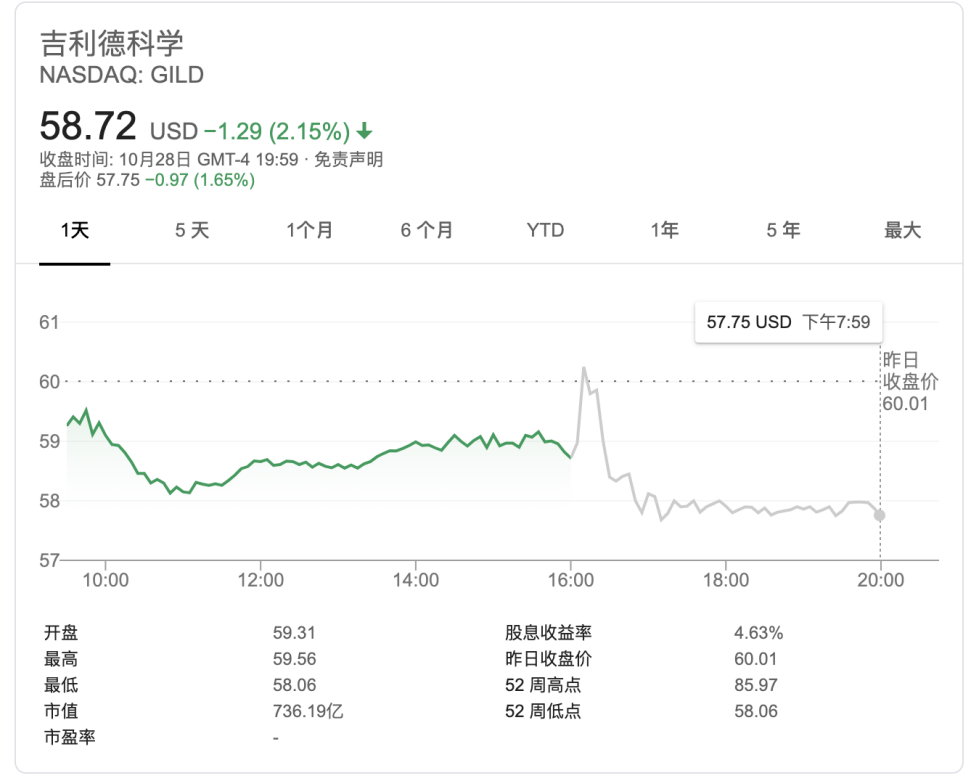The height and width of the screenshot is (781, 971).
Task: Click the after-hours spike peak on chart
Action: pyautogui.click(x=583, y=368)
